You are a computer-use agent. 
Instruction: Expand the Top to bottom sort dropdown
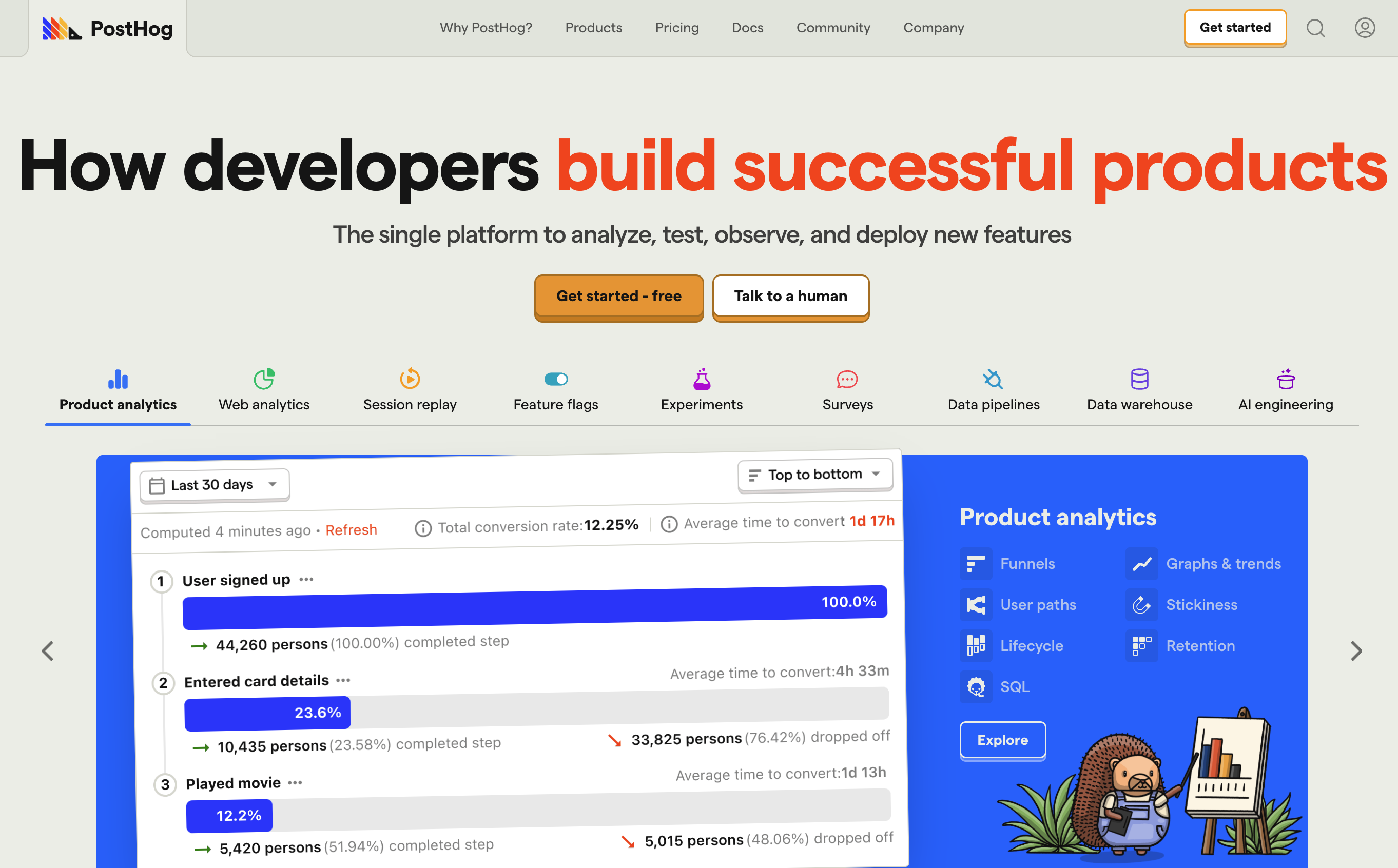(811, 474)
